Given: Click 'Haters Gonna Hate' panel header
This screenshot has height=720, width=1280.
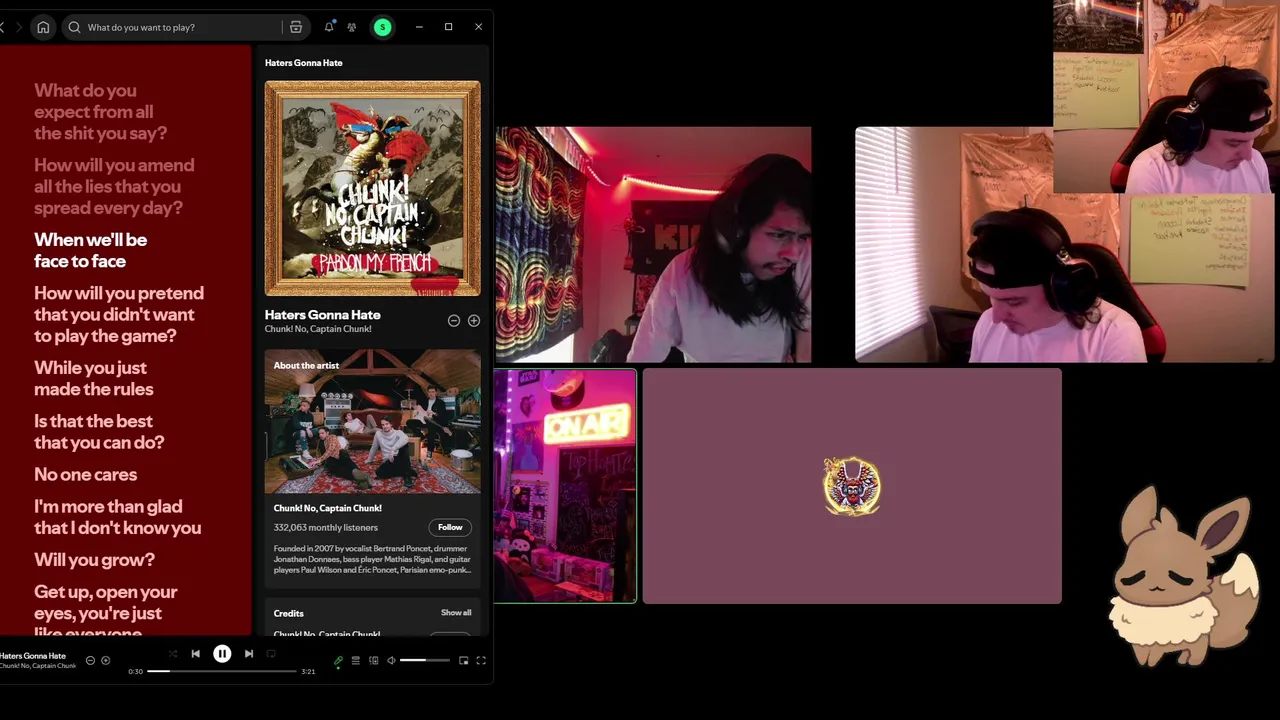Looking at the screenshot, I should pyautogui.click(x=304, y=62).
